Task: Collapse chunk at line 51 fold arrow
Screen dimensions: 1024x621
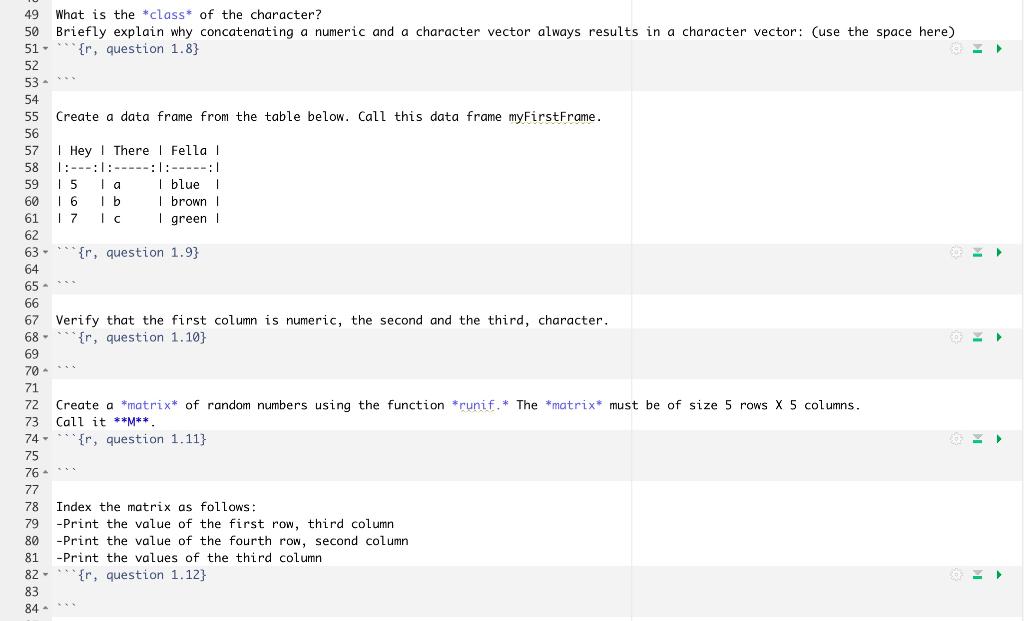Action: [x=45, y=49]
